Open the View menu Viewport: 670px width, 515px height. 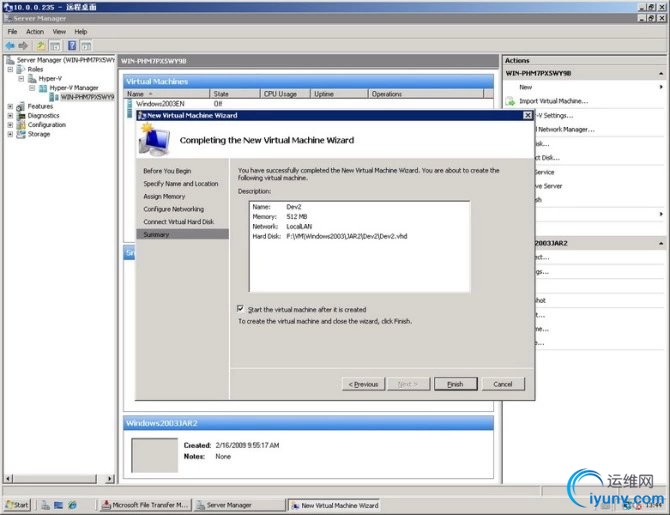(59, 32)
